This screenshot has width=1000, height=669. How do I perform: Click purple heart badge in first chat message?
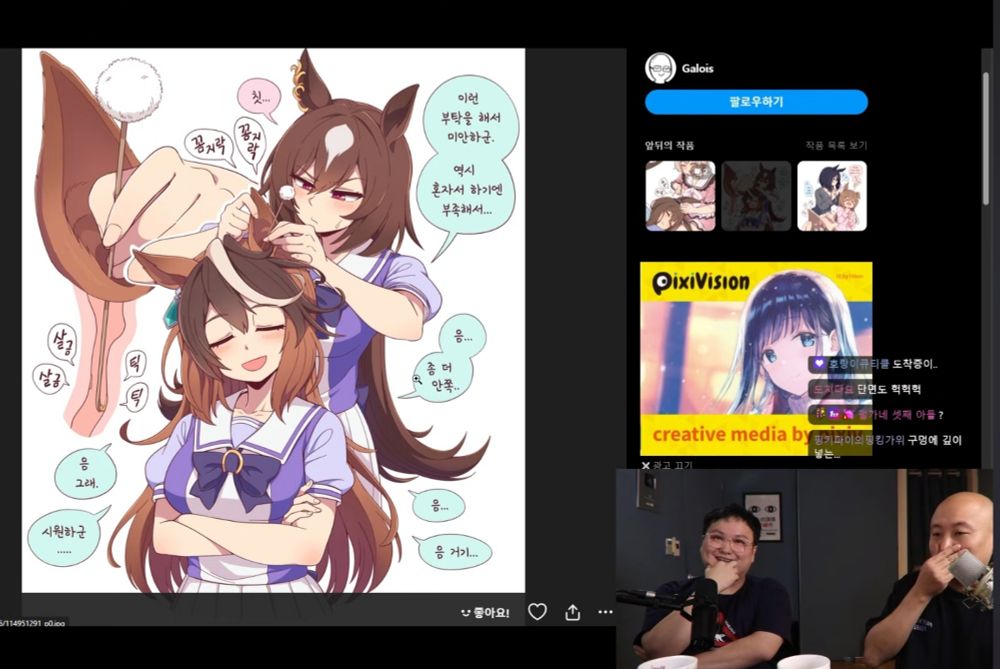(x=820, y=364)
